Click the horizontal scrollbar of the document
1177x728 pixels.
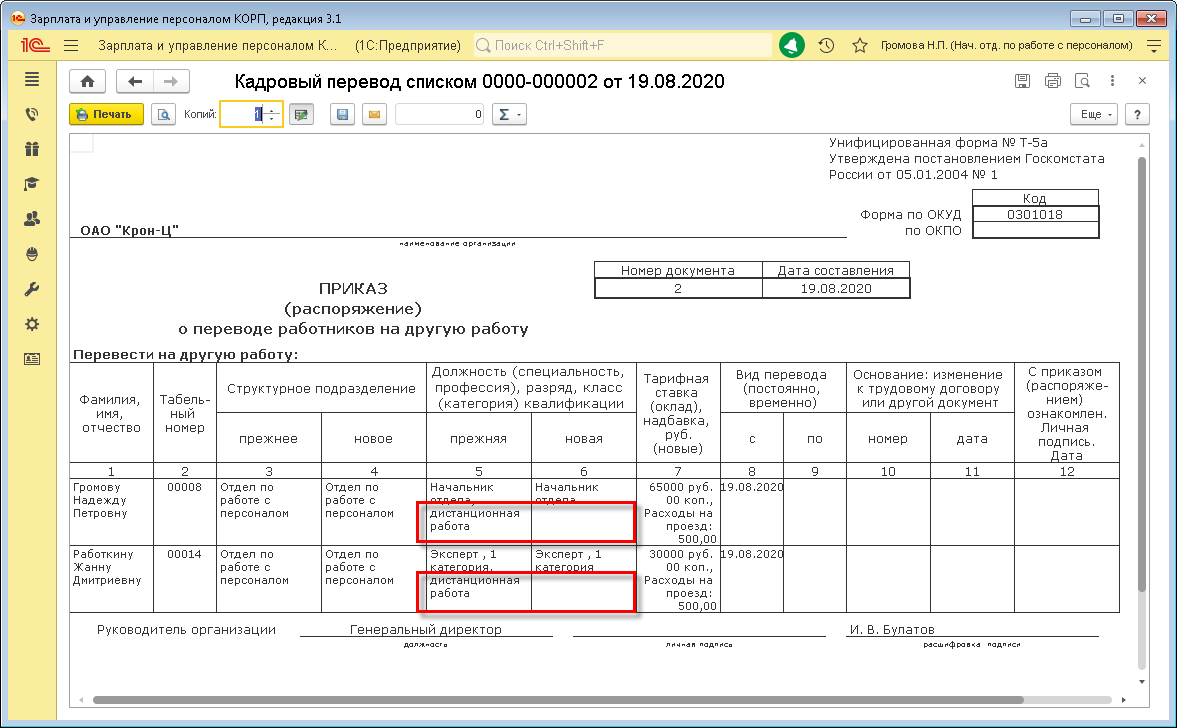pyautogui.click(x=558, y=700)
